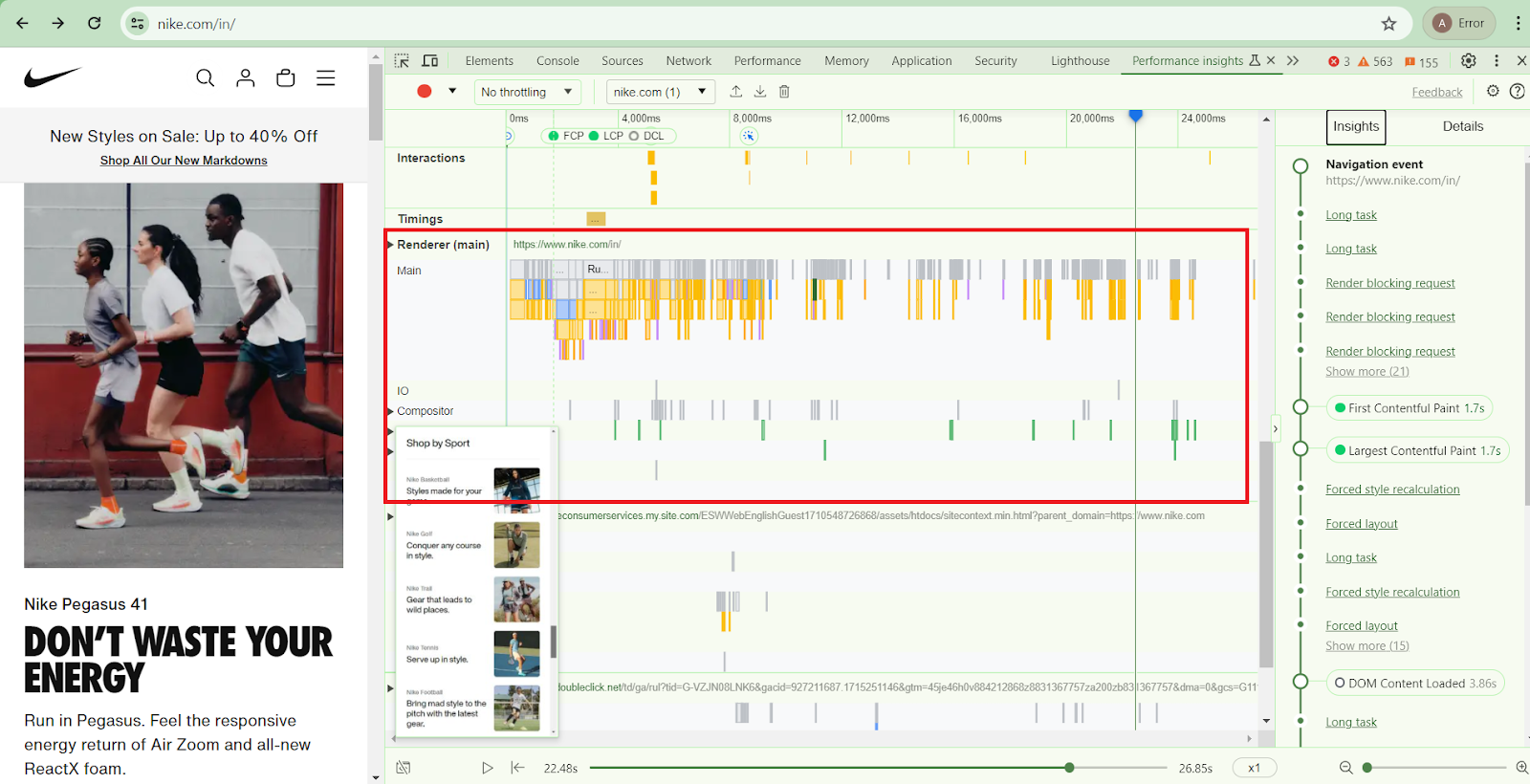Click the browser back arrow

coord(23,23)
